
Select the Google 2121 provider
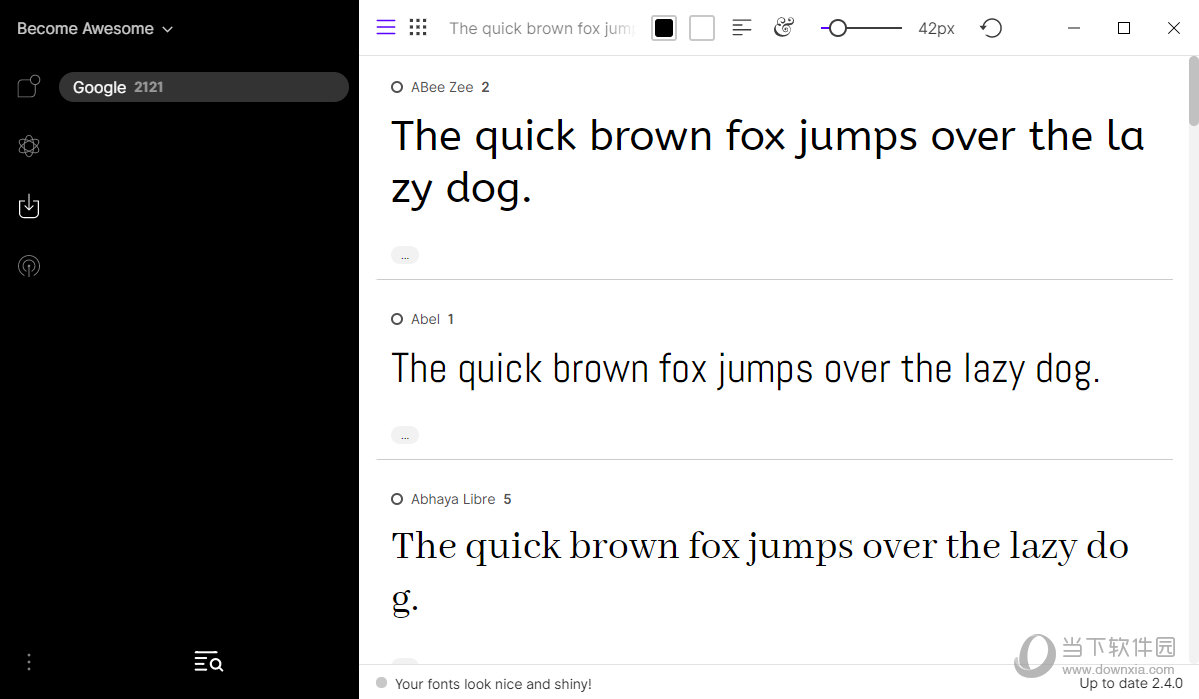click(203, 87)
